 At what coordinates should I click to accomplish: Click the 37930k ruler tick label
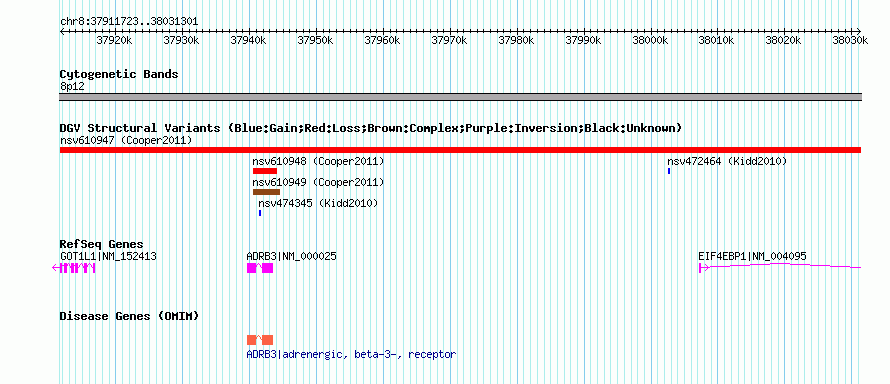[x=181, y=40]
